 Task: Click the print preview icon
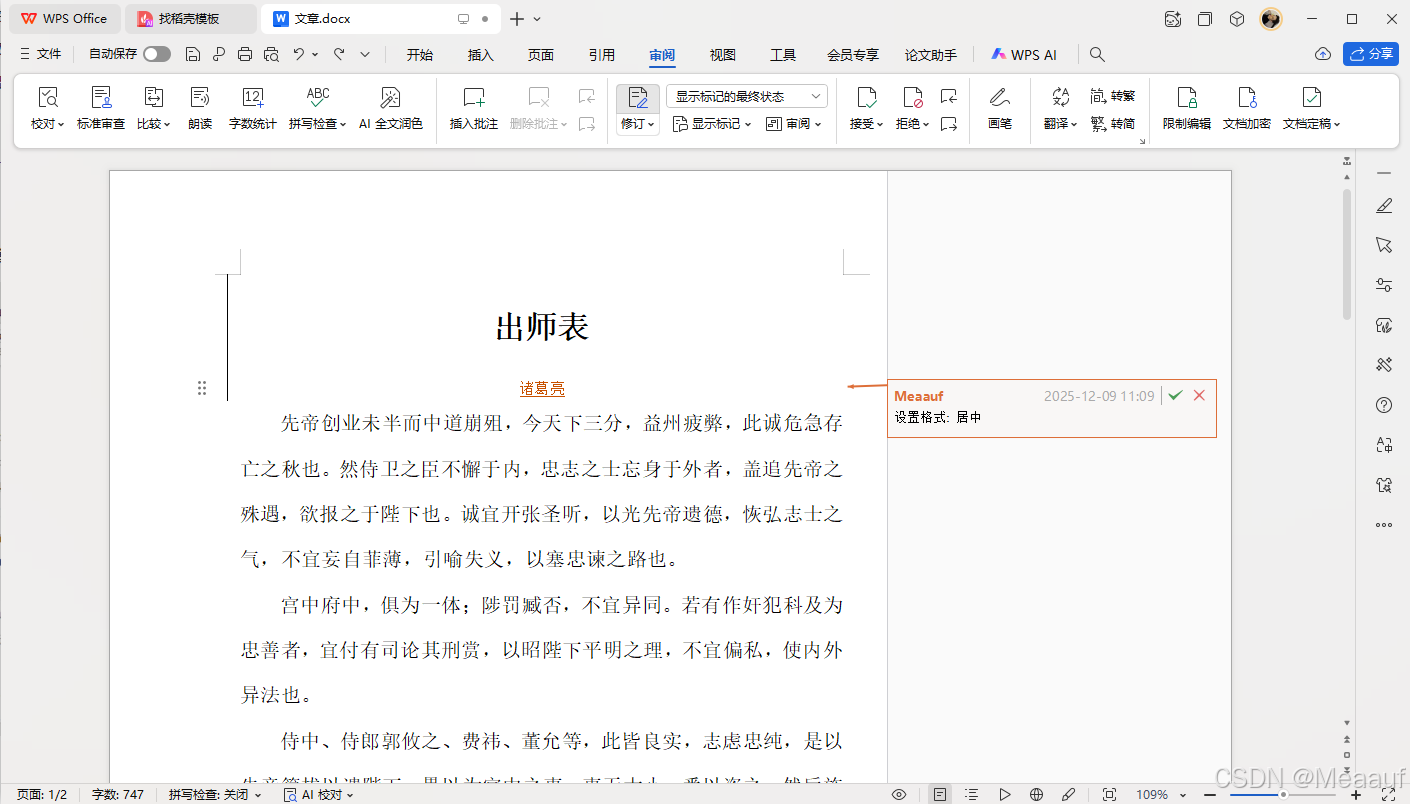pos(271,54)
